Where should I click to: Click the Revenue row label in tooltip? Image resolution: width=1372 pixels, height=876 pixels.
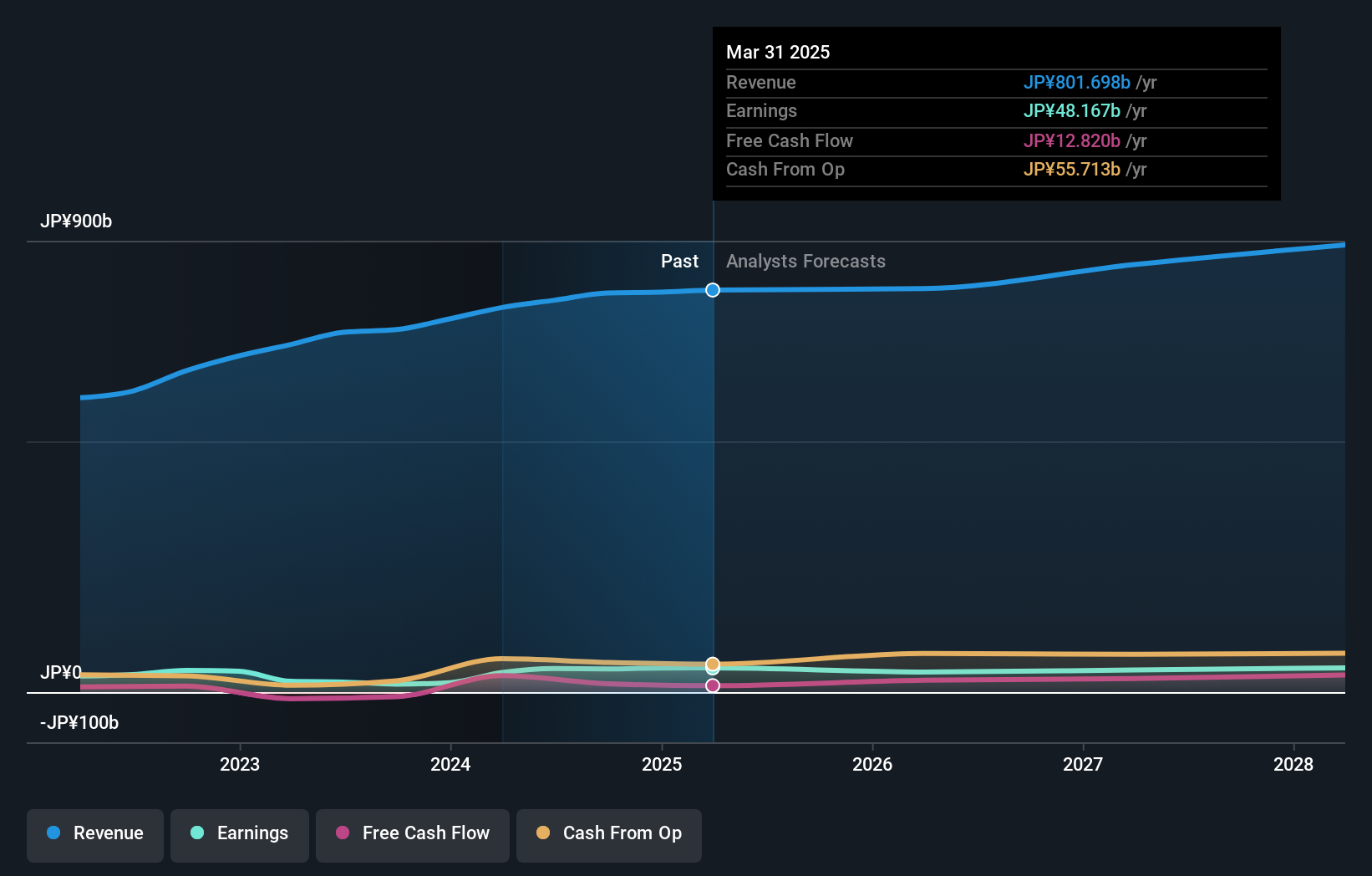coord(760,83)
